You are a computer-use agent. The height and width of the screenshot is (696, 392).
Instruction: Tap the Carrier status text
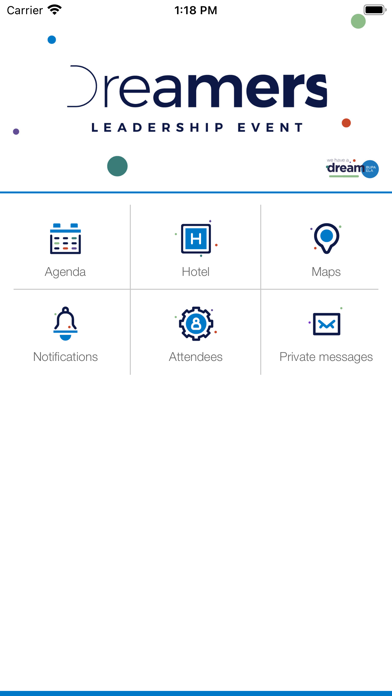click(x=24, y=10)
